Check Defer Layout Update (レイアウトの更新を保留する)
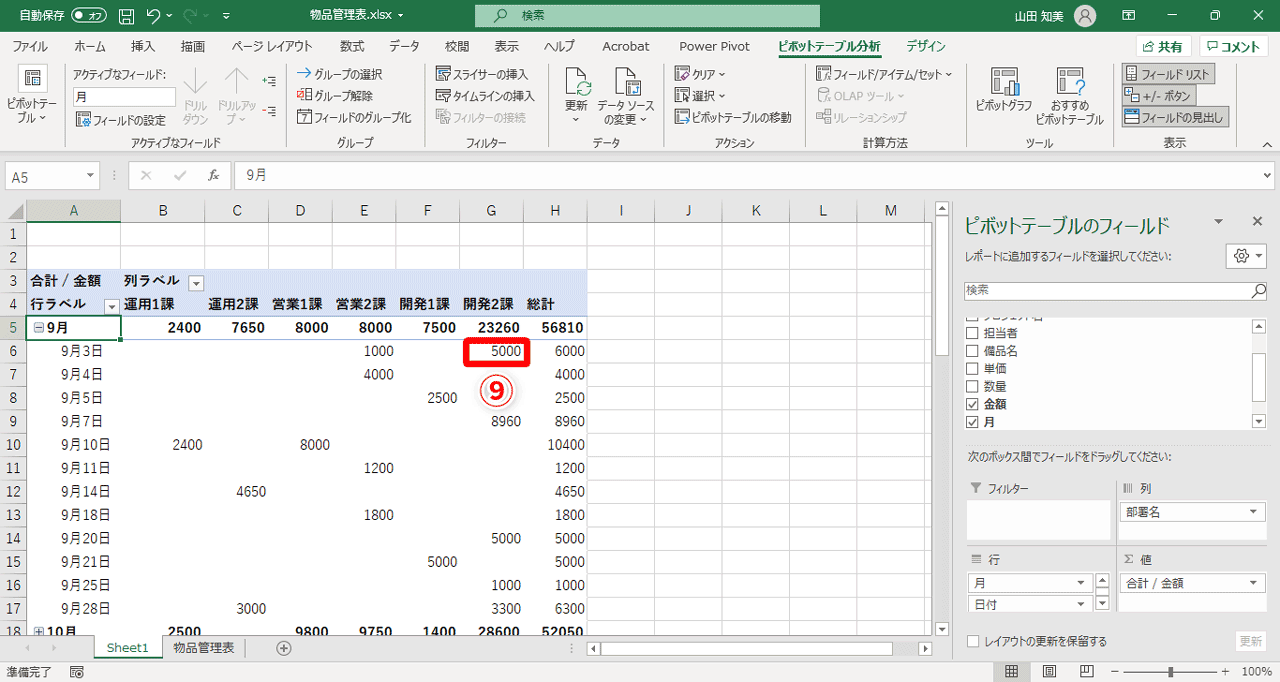1280x682 pixels. pos(973,641)
